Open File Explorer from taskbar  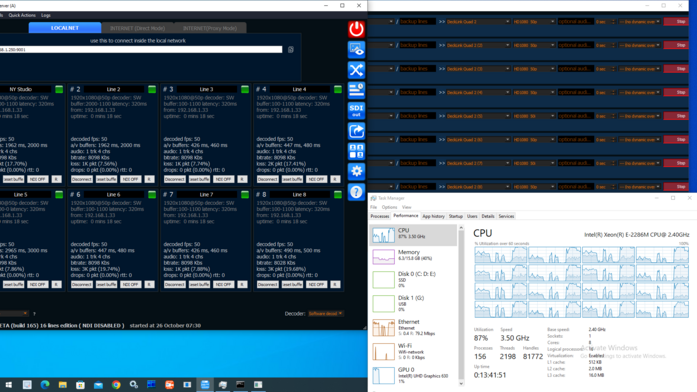click(x=63, y=384)
